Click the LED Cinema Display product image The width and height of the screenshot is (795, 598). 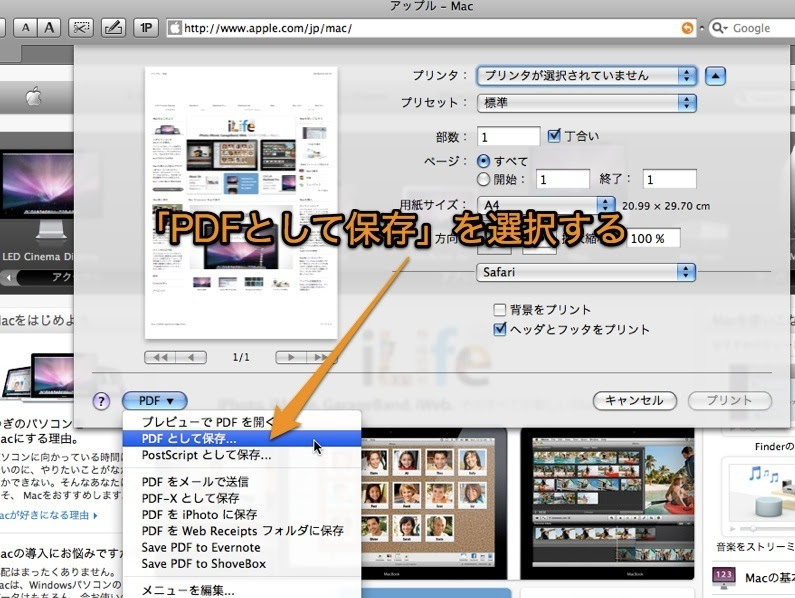click(x=37, y=193)
